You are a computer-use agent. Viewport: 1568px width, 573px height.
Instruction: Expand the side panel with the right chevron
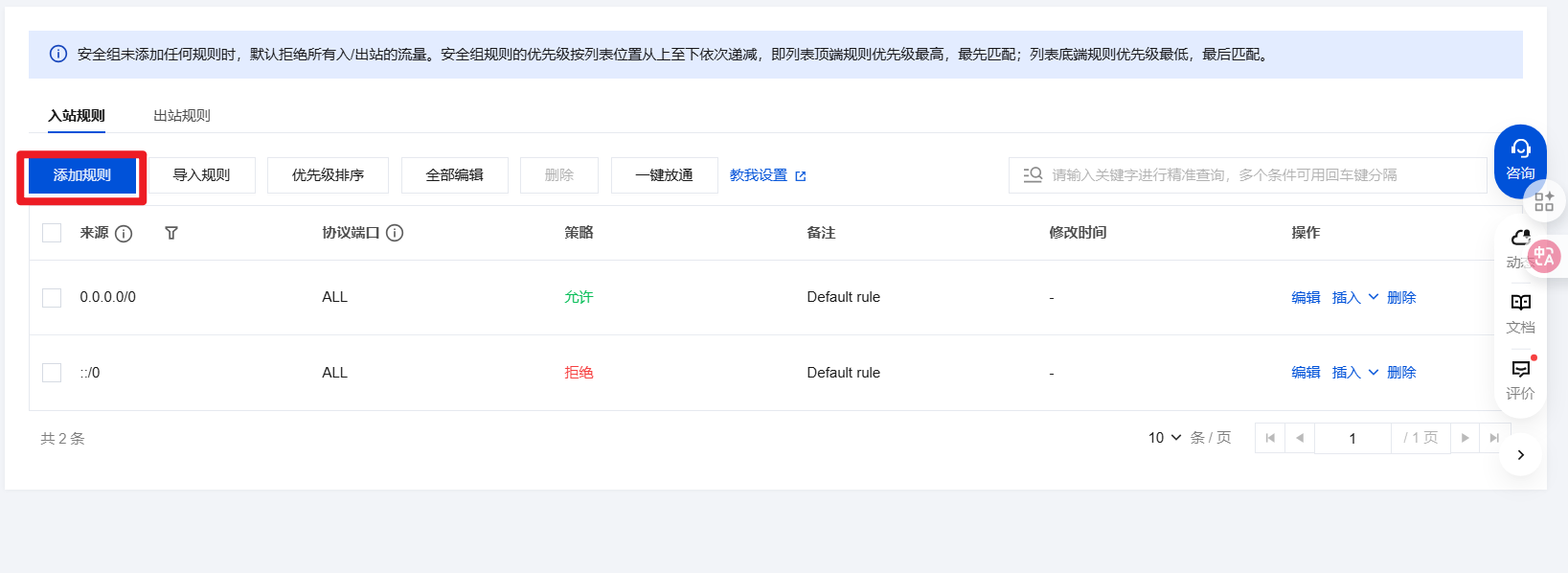[x=1520, y=455]
